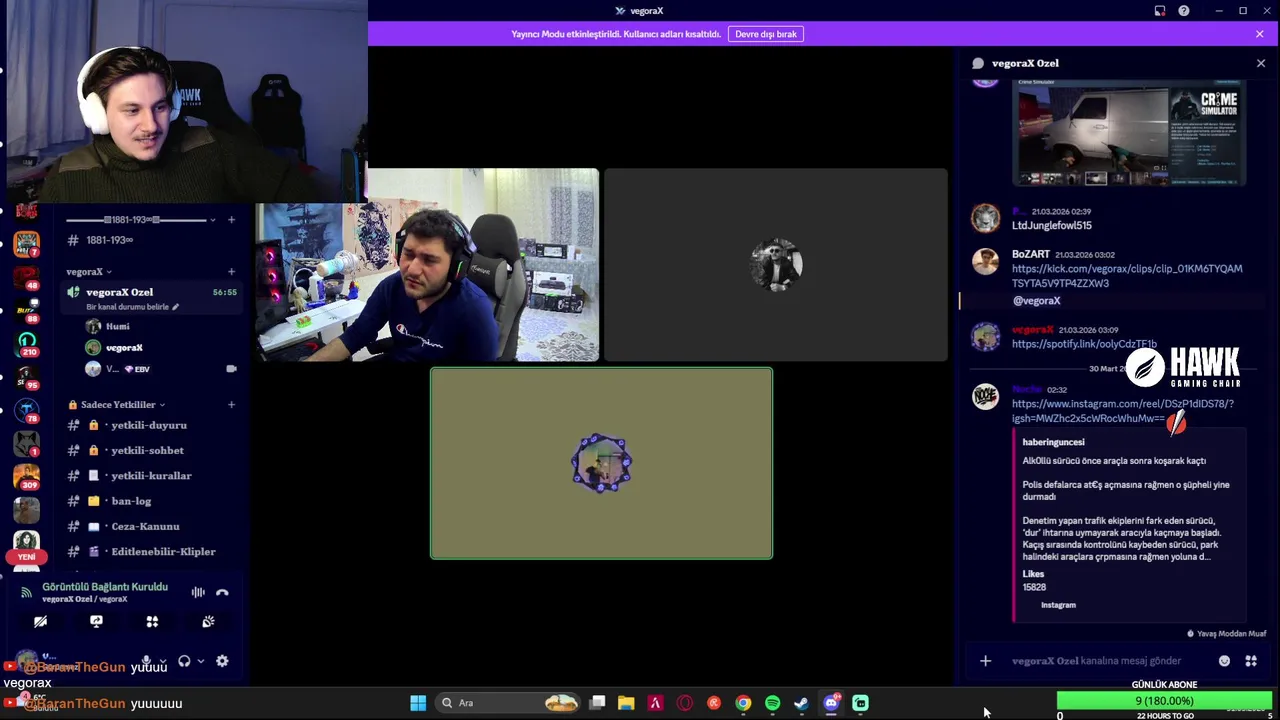Open server icon with 309 badge
1280x720 pixels.
pyautogui.click(x=26, y=475)
